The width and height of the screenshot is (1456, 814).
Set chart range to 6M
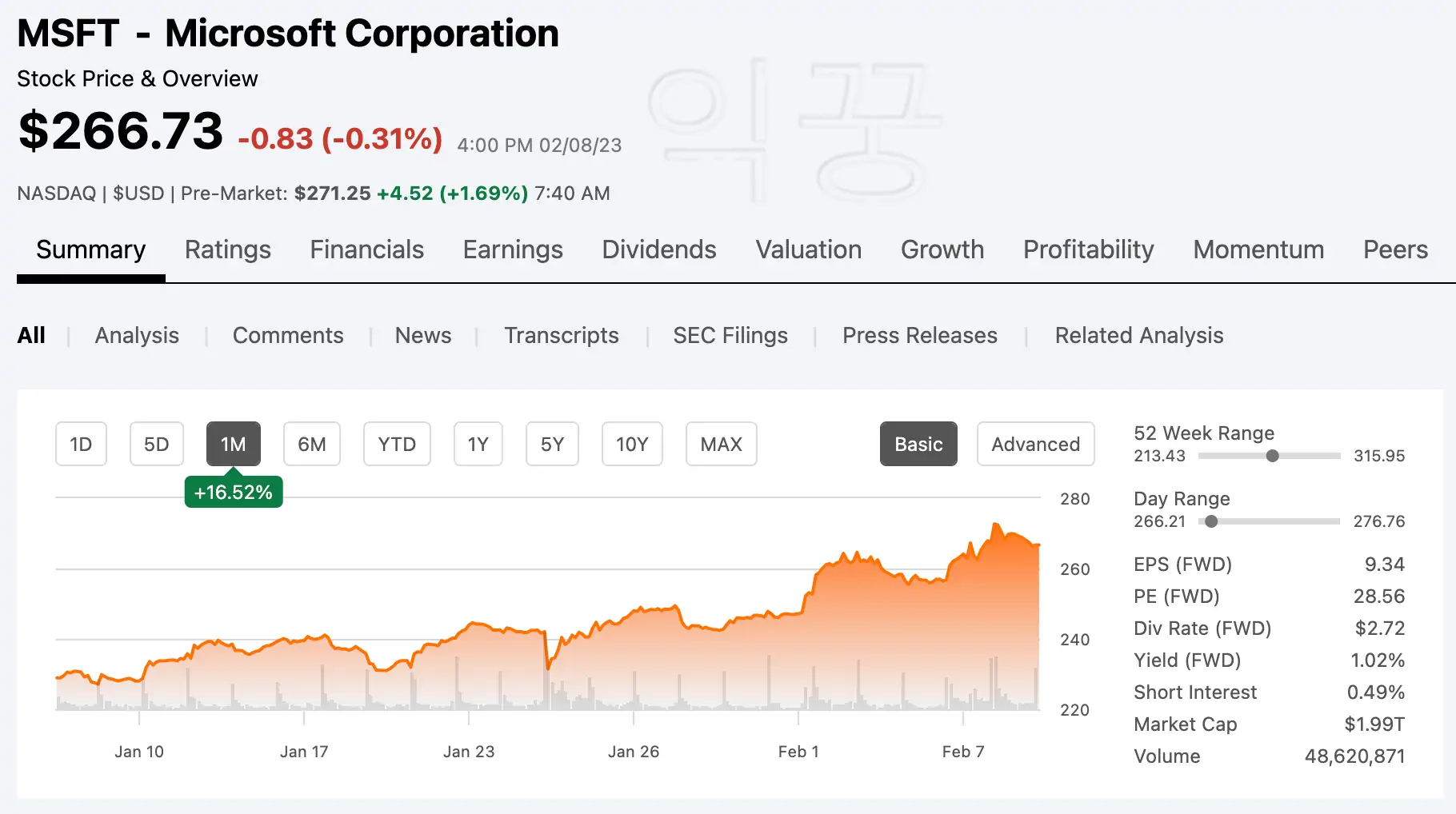(x=312, y=444)
